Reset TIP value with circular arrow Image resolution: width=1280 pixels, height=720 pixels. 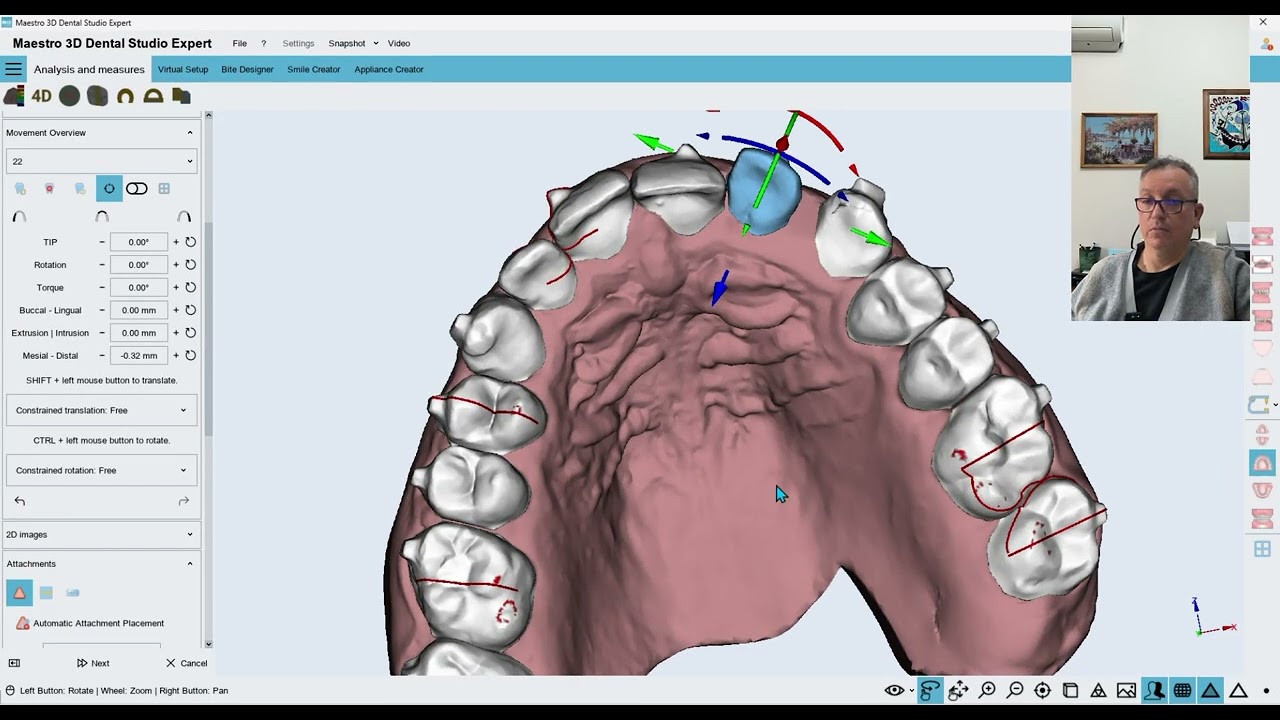click(190, 242)
